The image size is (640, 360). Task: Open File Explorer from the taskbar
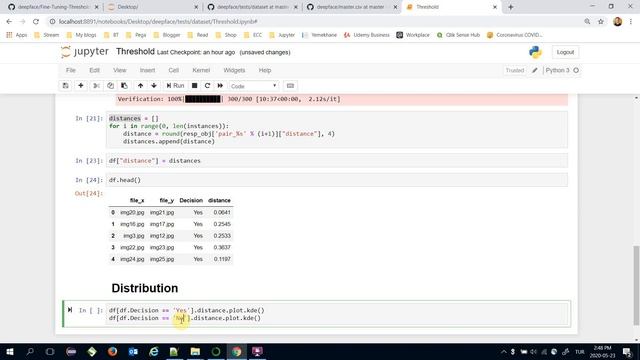[195, 351]
